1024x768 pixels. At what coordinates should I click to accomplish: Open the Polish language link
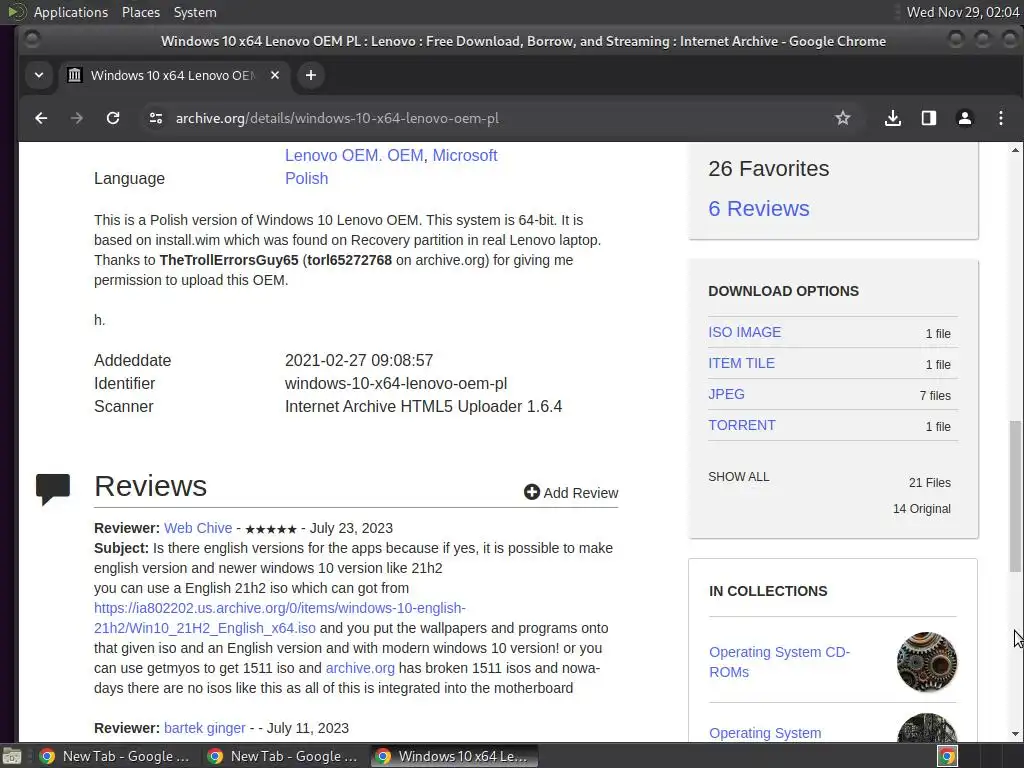coord(306,178)
